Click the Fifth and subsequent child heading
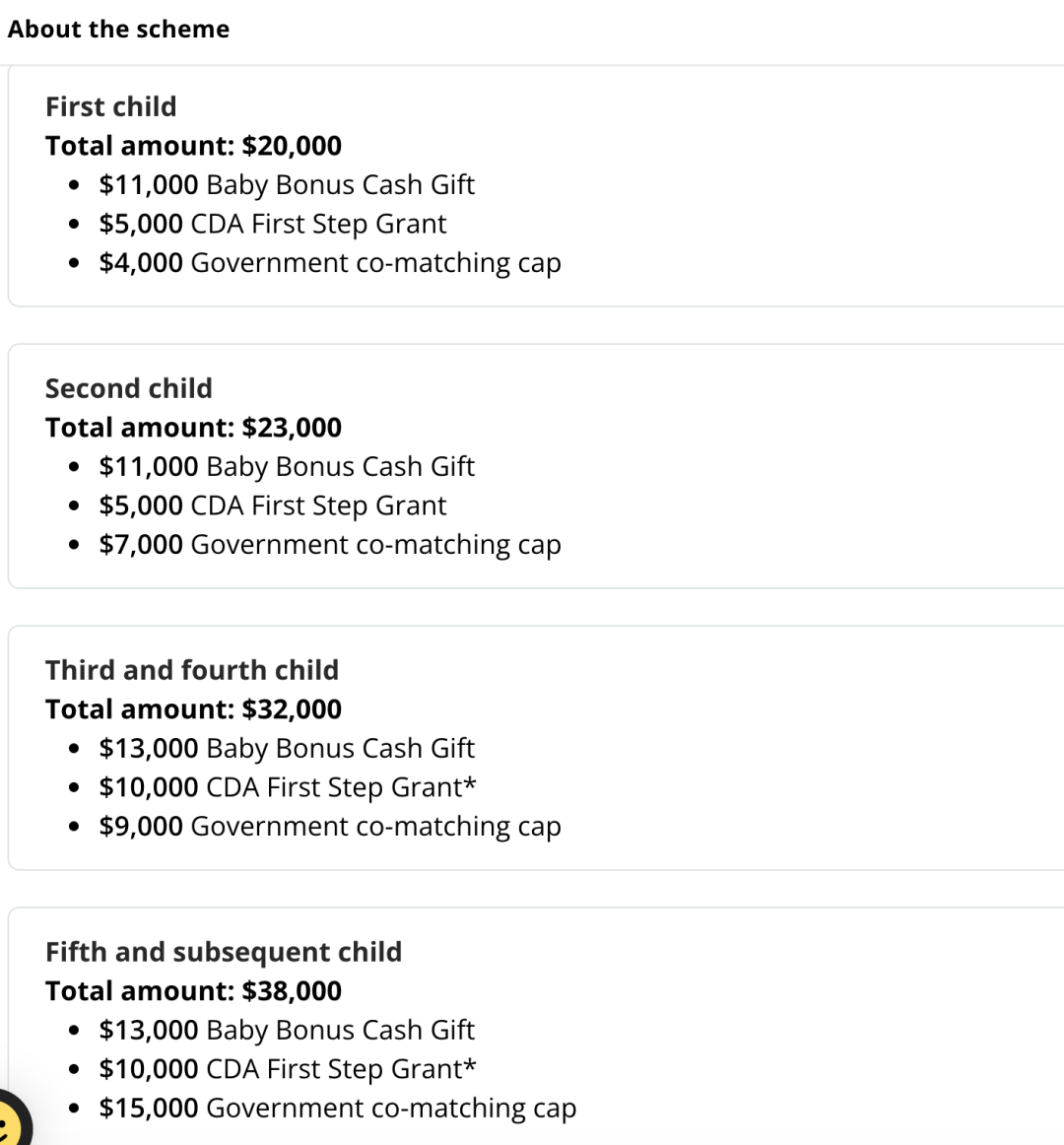The height and width of the screenshot is (1145, 1064). point(224,952)
